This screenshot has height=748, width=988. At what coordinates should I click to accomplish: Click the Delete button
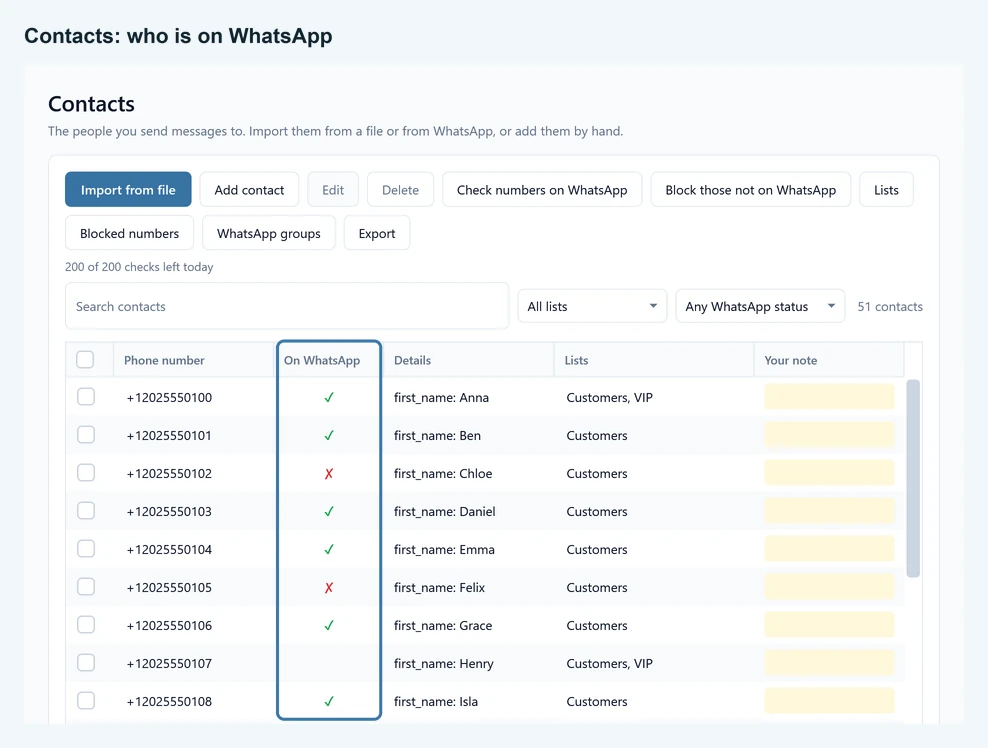coord(400,190)
